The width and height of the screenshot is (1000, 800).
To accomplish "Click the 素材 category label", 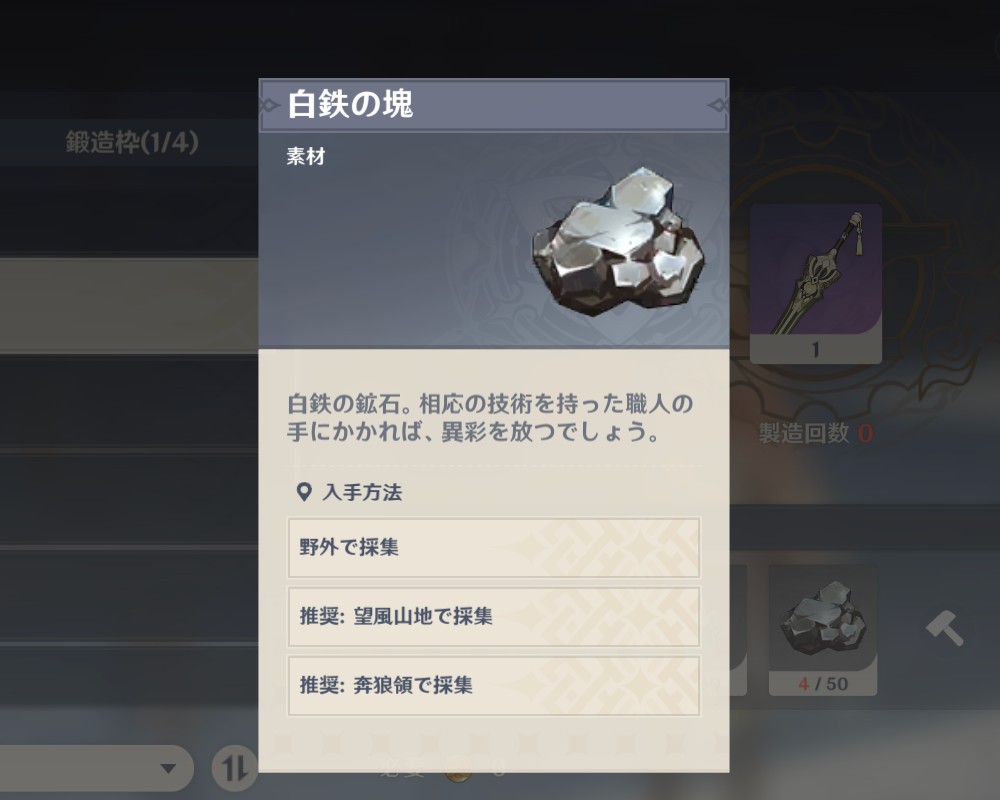I will (306, 156).
